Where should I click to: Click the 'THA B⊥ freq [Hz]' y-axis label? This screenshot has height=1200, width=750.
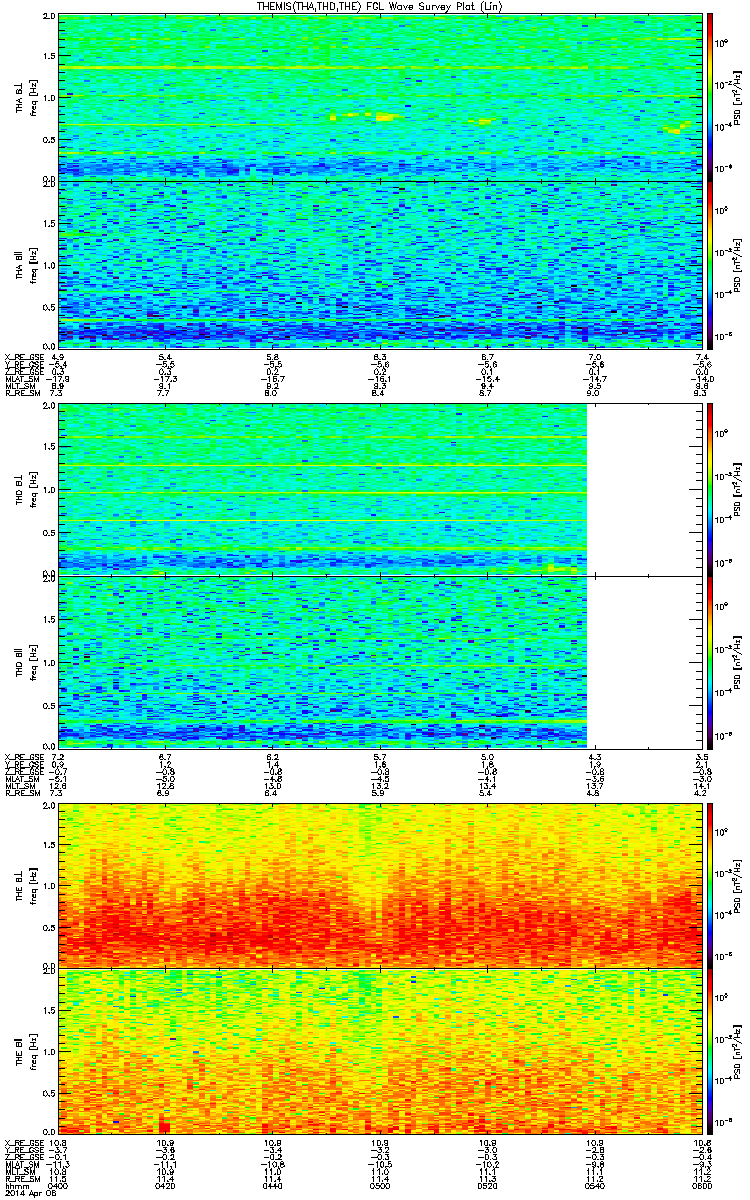(24, 97)
